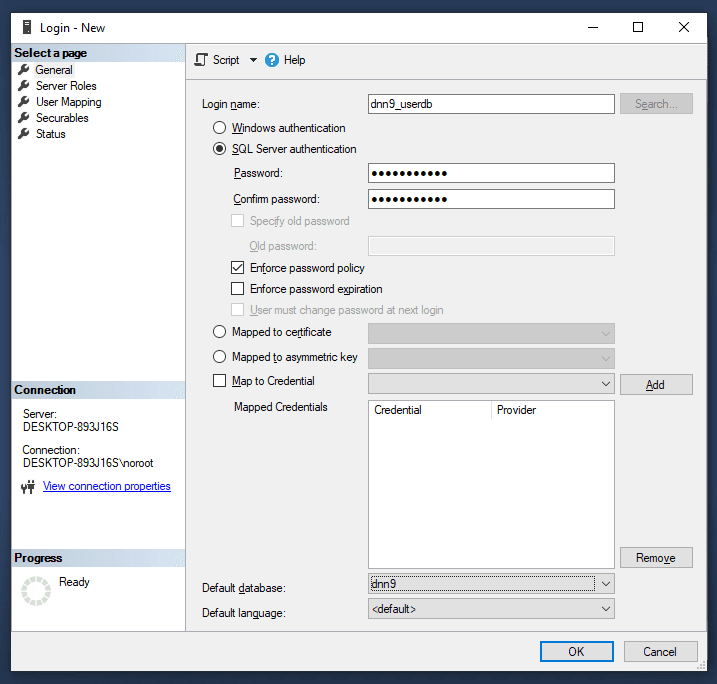Click the wrench icon beside User Mapping
Viewport: 717px width, 684px height.
(24, 102)
